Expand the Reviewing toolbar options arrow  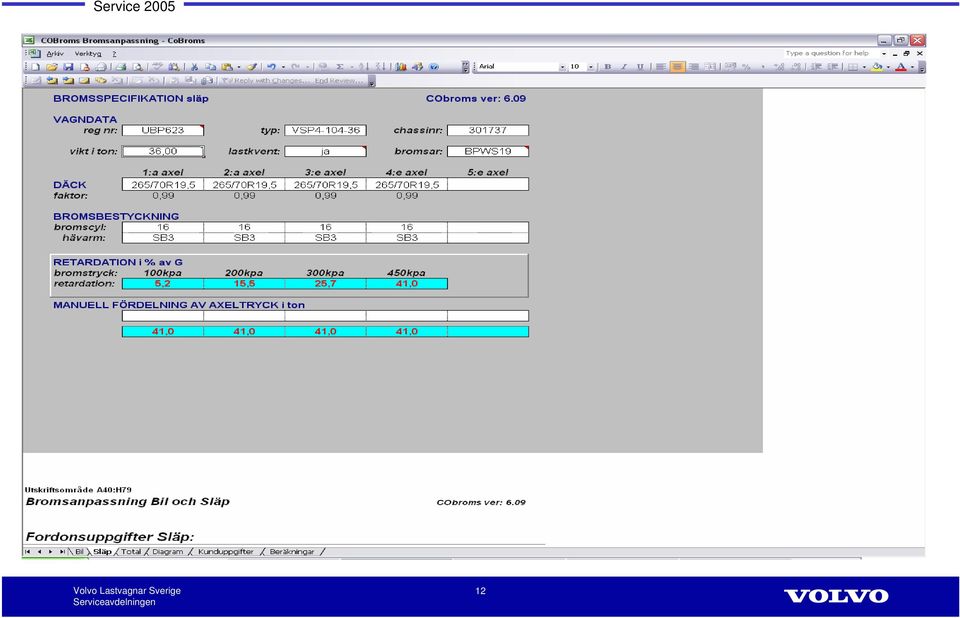coord(372,81)
